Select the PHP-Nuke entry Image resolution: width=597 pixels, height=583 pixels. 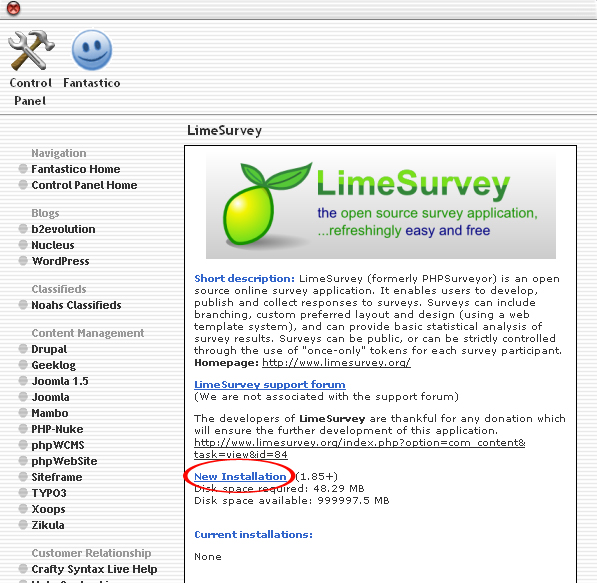coord(57,429)
